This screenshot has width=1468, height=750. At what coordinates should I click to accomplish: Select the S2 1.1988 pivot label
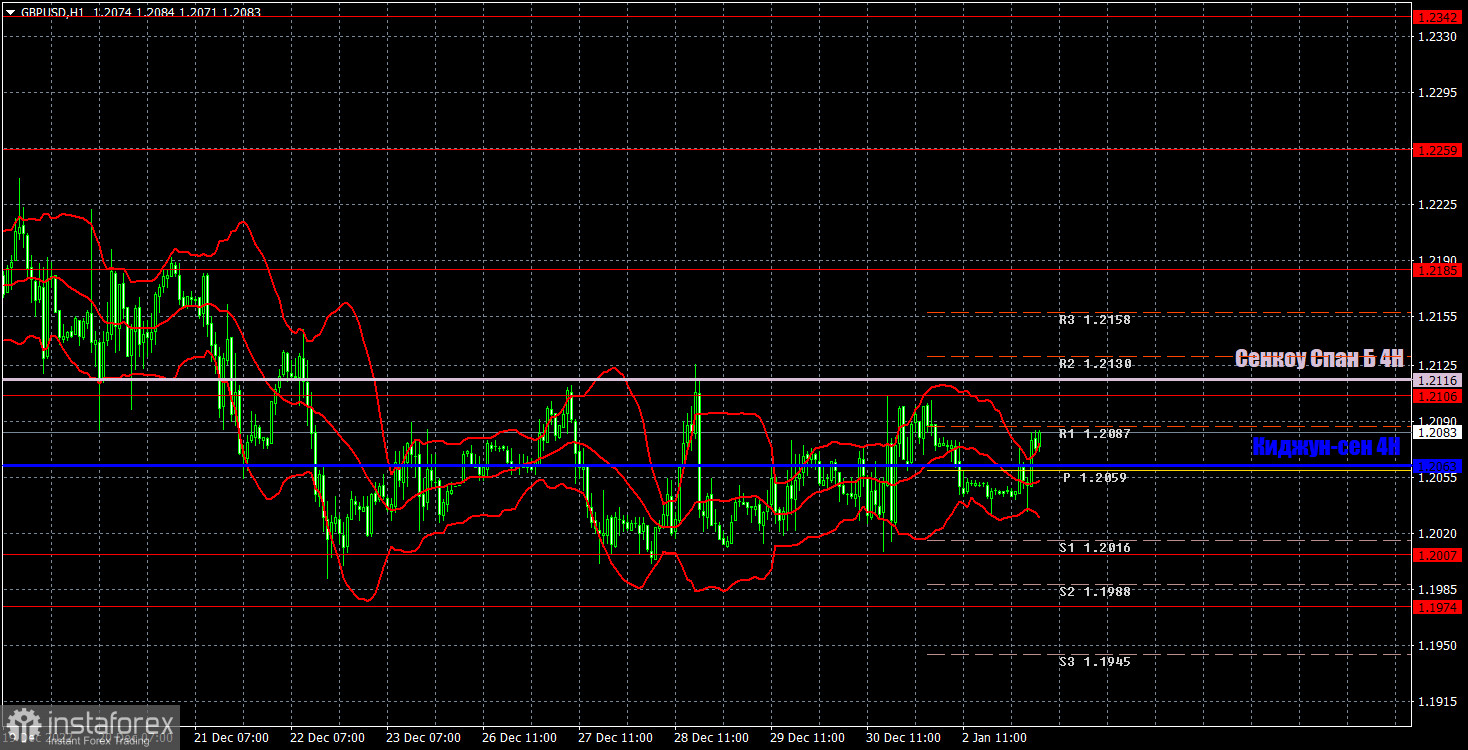tap(1094, 592)
